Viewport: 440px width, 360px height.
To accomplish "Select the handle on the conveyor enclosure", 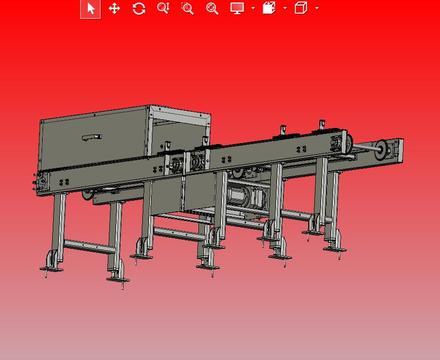I will click(x=92, y=137).
